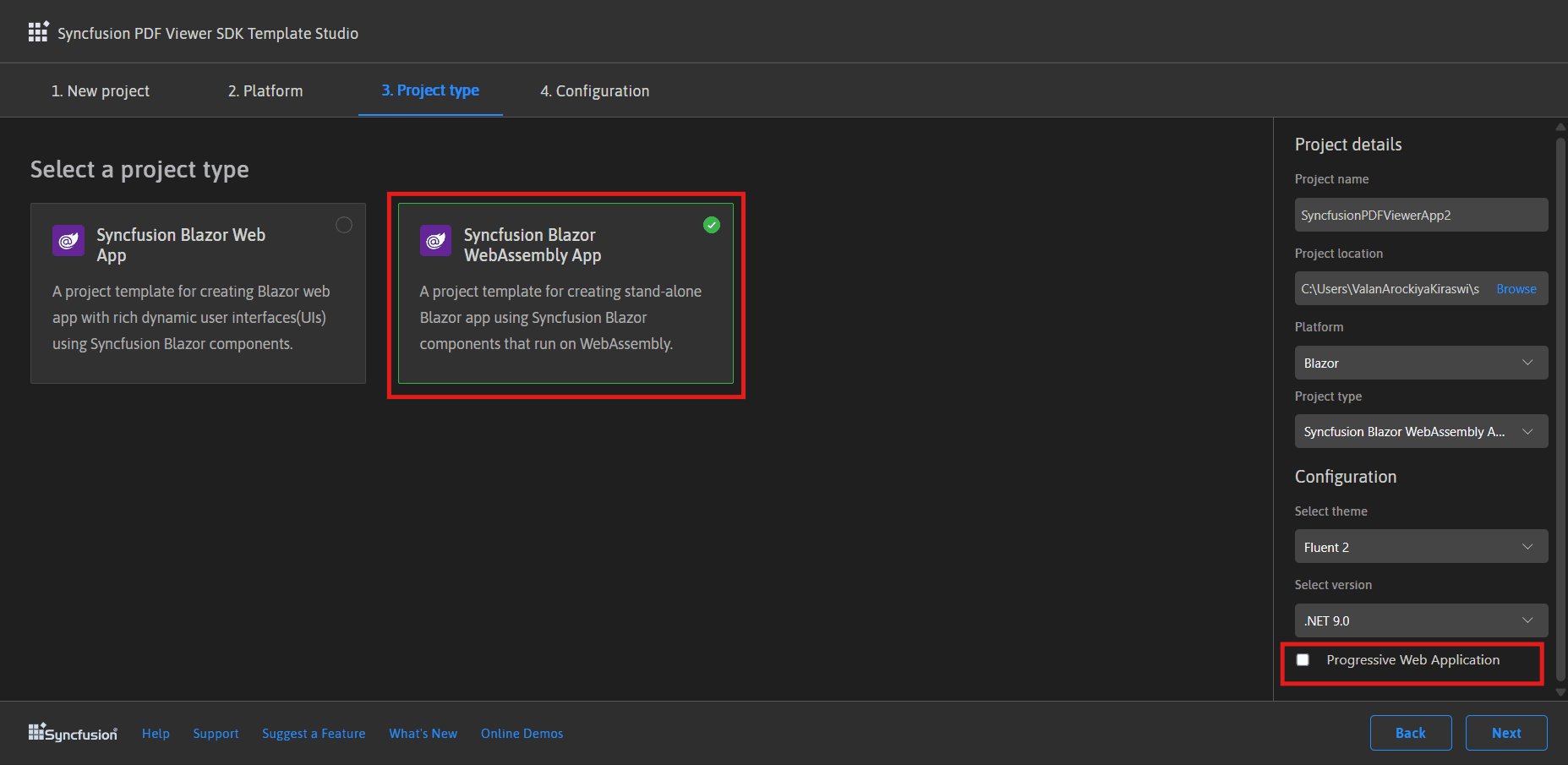The image size is (1568, 765).
Task: Expand the .NET 9.0 version dropdown
Action: pyautogui.click(x=1421, y=620)
